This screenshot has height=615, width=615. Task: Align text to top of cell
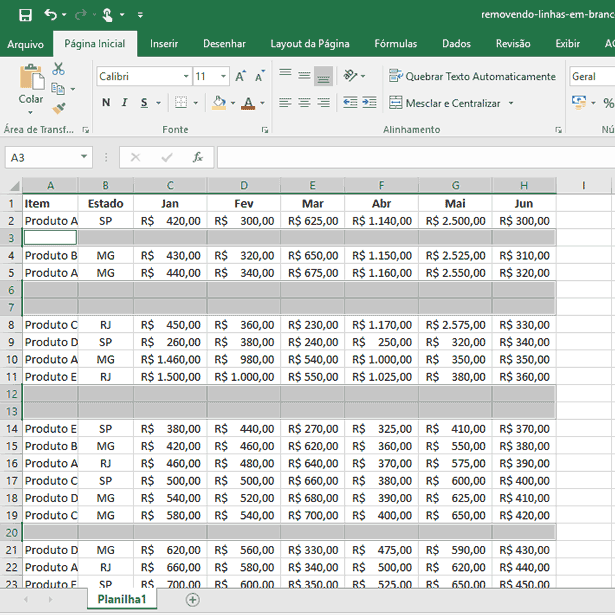285,74
